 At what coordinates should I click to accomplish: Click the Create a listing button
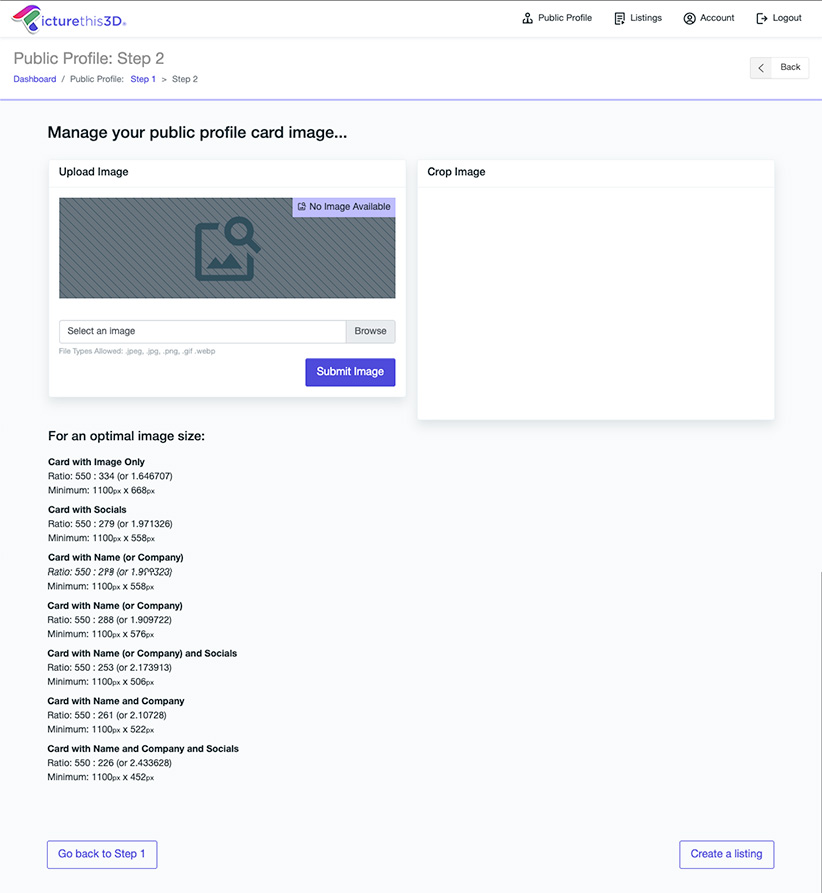point(726,854)
